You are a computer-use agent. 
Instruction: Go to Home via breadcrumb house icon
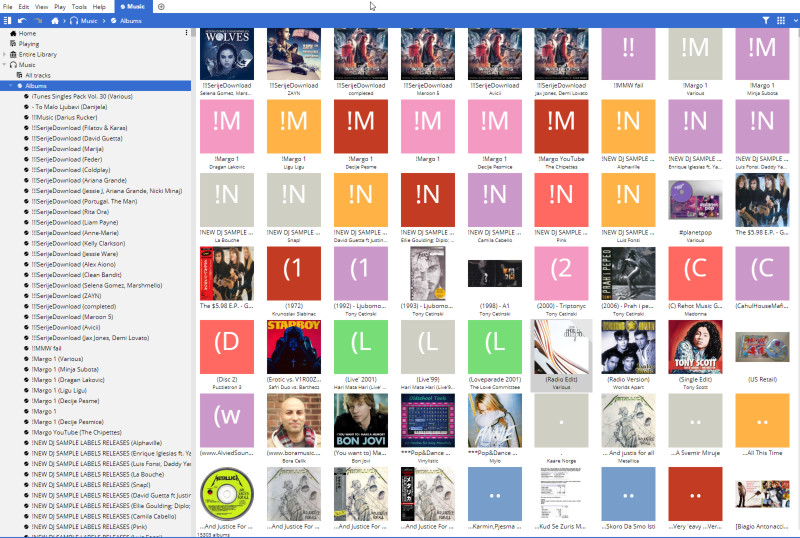click(56, 20)
